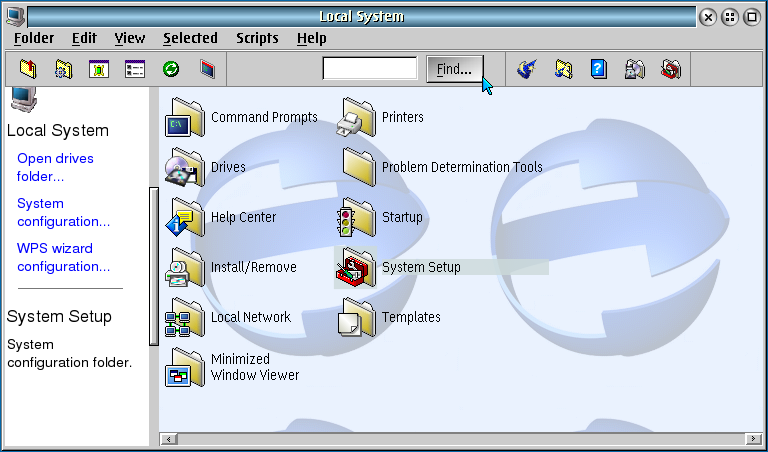The width and height of the screenshot is (768, 452).
Task: Open the Help Center folder icon
Action: click(x=185, y=217)
